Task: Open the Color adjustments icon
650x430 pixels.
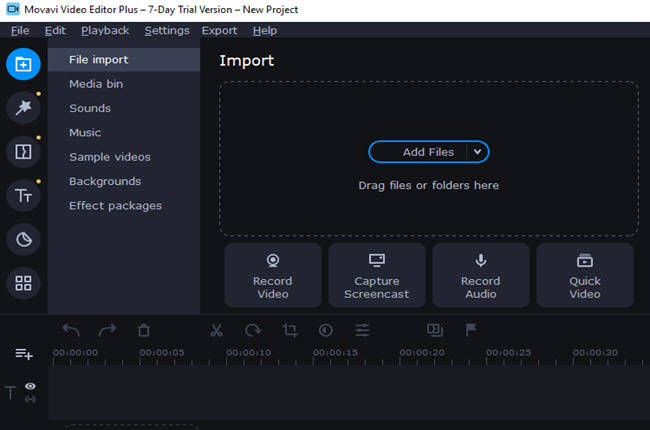Action: 326,330
